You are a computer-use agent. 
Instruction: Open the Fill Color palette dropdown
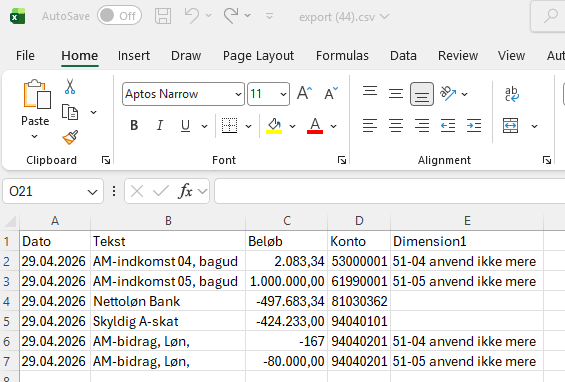pos(292,126)
